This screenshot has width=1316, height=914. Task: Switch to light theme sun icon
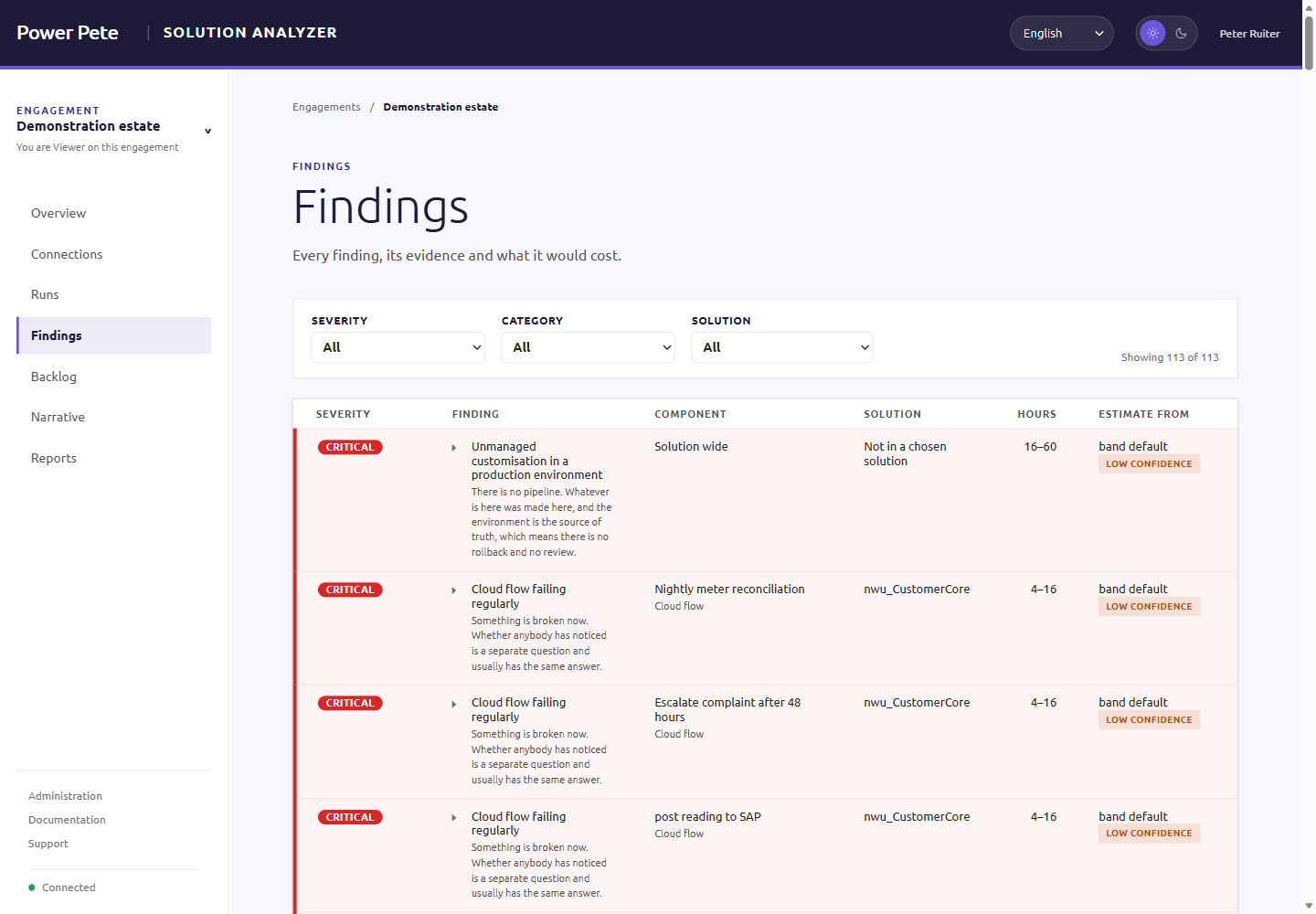(1152, 33)
